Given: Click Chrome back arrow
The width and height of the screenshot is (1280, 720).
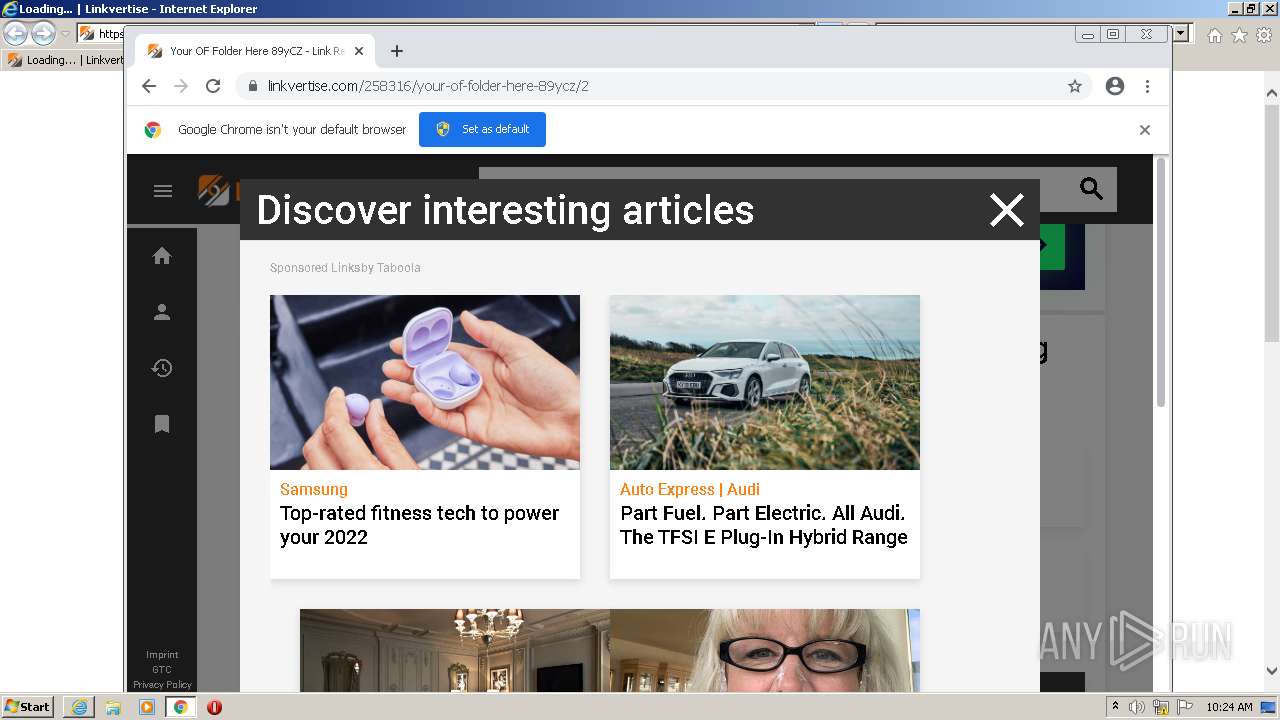Looking at the screenshot, I should click(x=149, y=86).
